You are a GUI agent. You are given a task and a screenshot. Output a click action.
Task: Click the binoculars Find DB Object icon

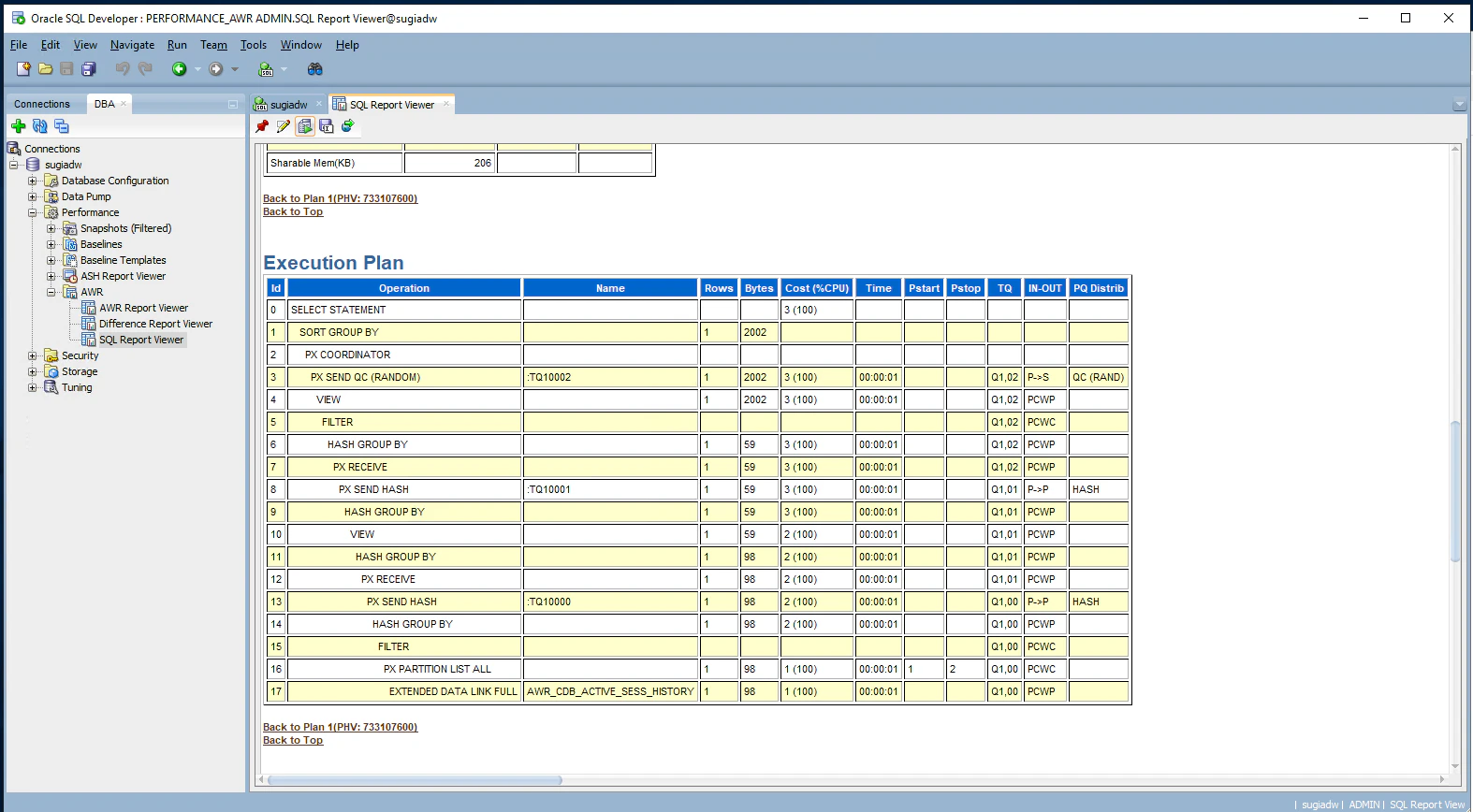[315, 69]
